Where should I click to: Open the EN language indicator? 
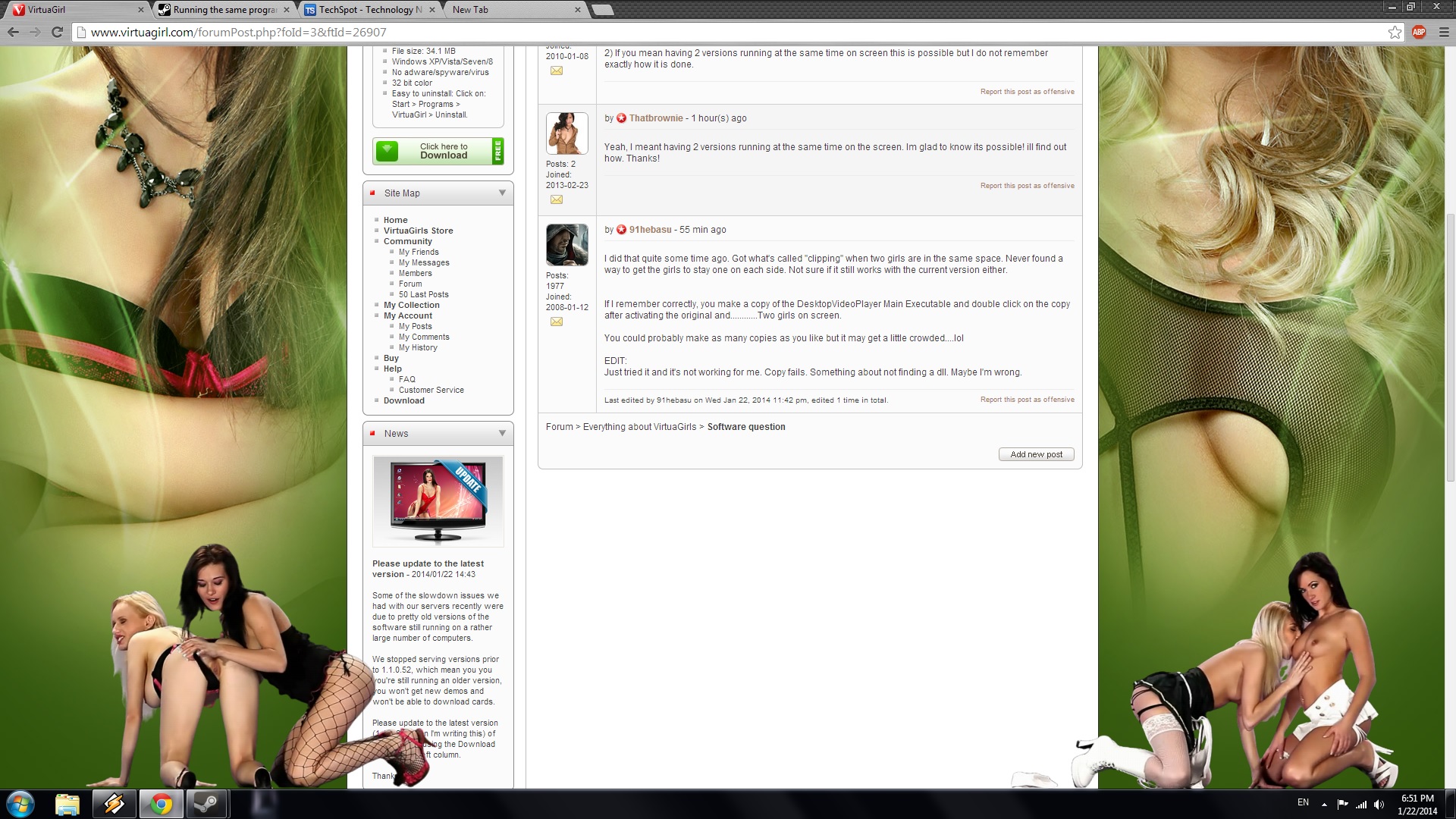pyautogui.click(x=1303, y=802)
